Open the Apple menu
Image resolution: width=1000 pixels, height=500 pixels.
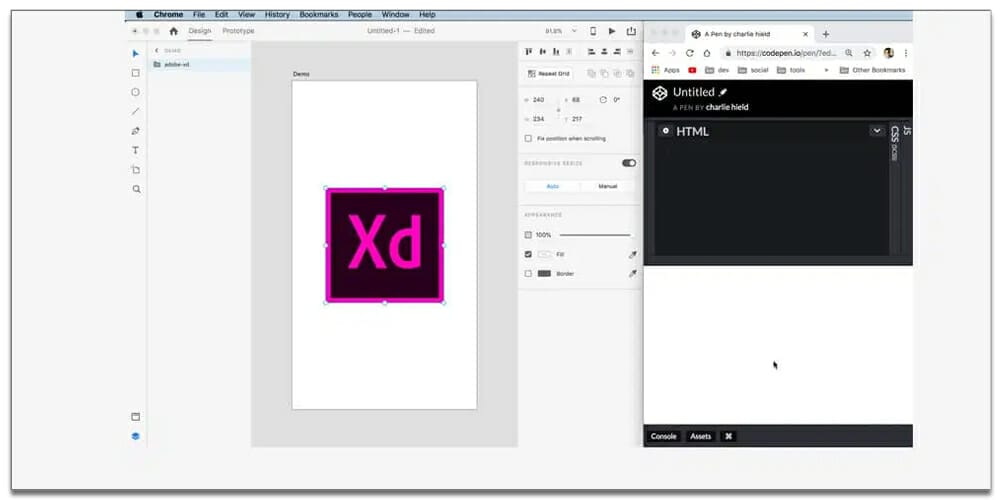140,14
